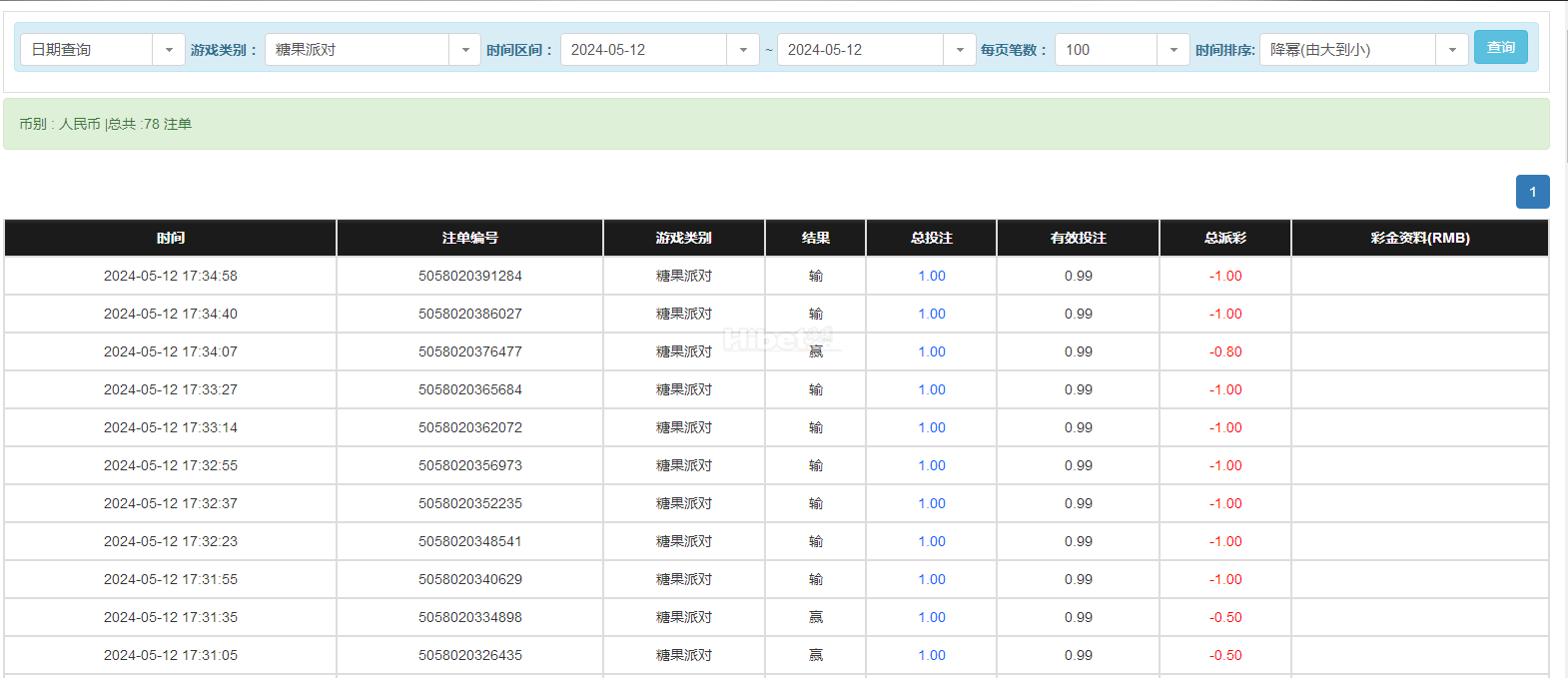Open the 时间排序 sort order dropdown
The image size is (1568, 678).
pos(1364,50)
